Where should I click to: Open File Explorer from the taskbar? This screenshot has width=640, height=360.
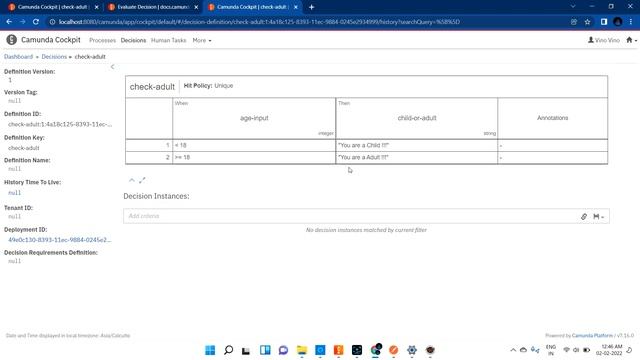point(302,350)
